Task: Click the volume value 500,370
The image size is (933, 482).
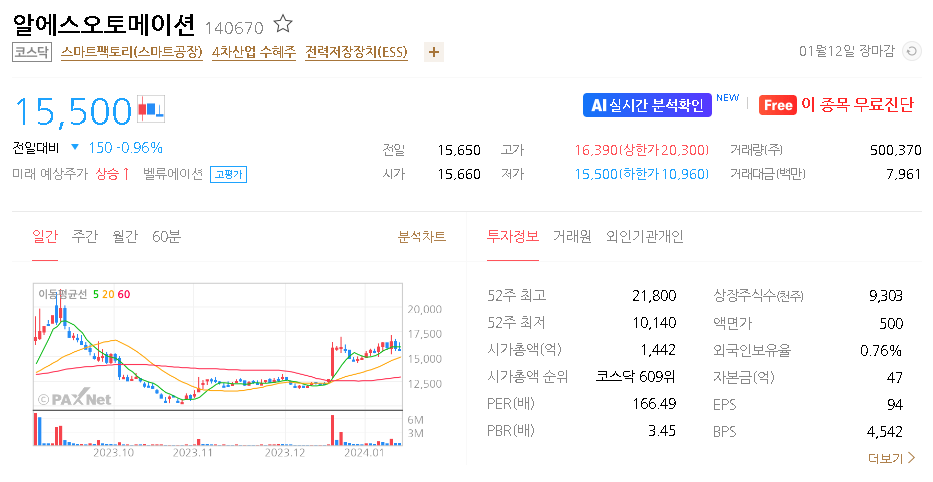Action: pos(896,150)
